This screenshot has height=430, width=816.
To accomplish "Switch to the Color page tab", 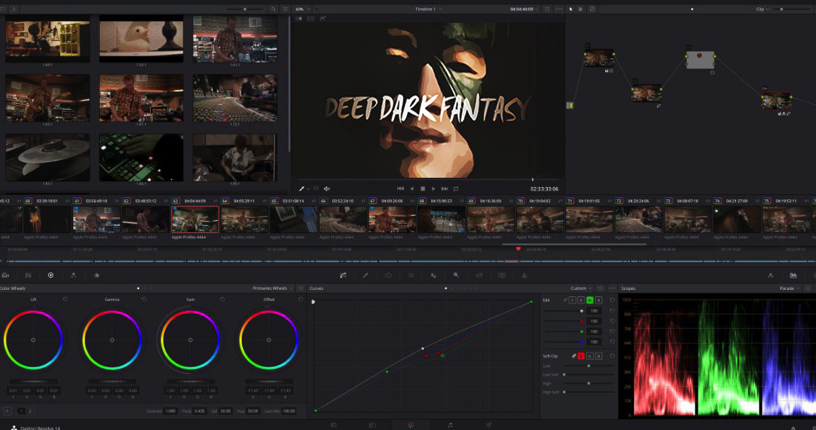I will point(411,425).
